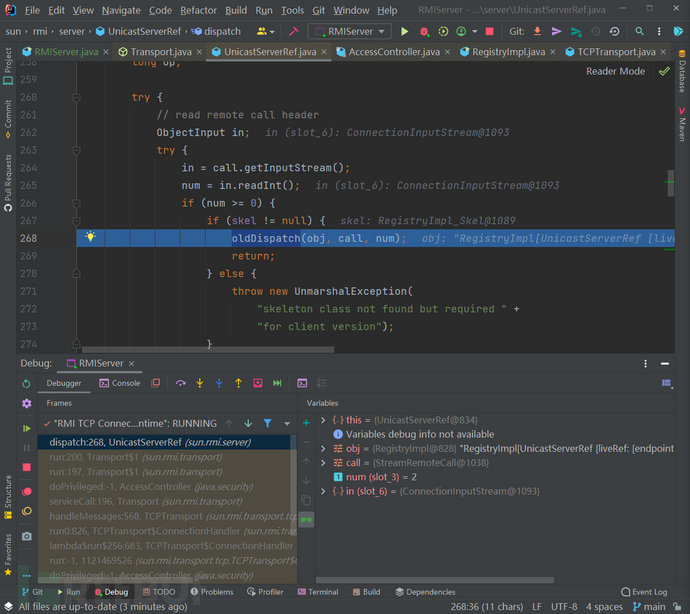Viewport: 690px width, 614px height.
Task: Open Problems tool window button
Action: pos(212,592)
